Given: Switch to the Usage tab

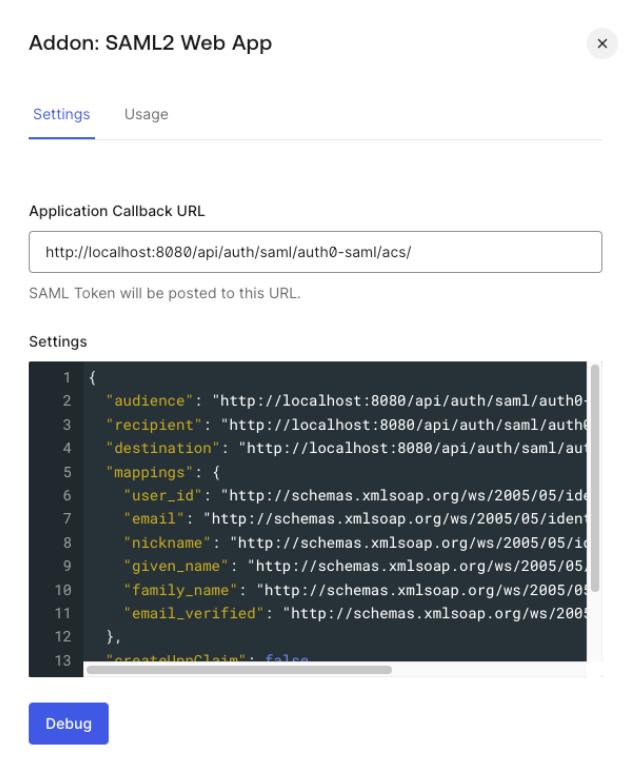Looking at the screenshot, I should [146, 115].
